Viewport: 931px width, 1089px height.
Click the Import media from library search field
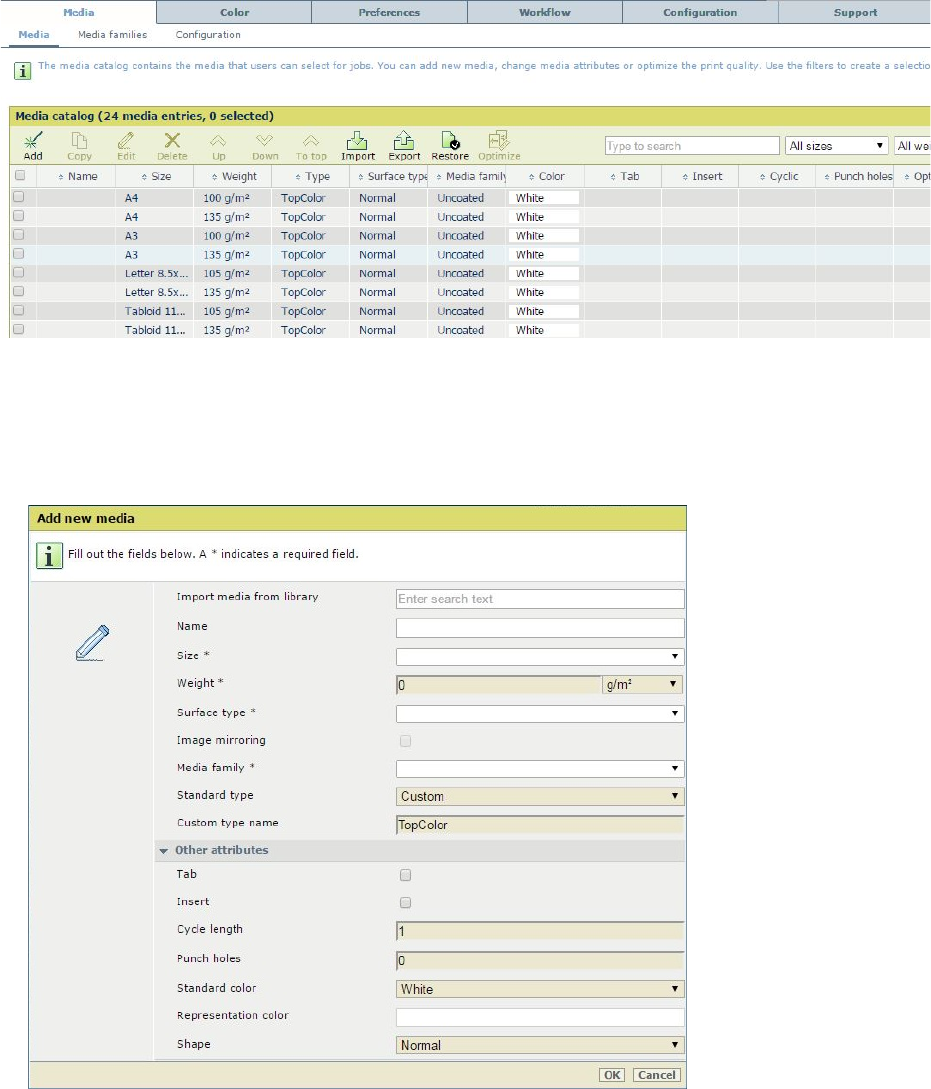pyautogui.click(x=540, y=599)
